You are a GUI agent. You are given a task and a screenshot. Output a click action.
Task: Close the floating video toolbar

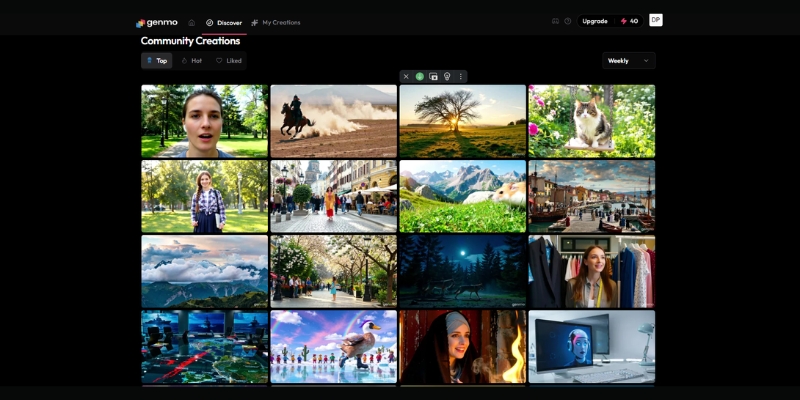tap(406, 77)
